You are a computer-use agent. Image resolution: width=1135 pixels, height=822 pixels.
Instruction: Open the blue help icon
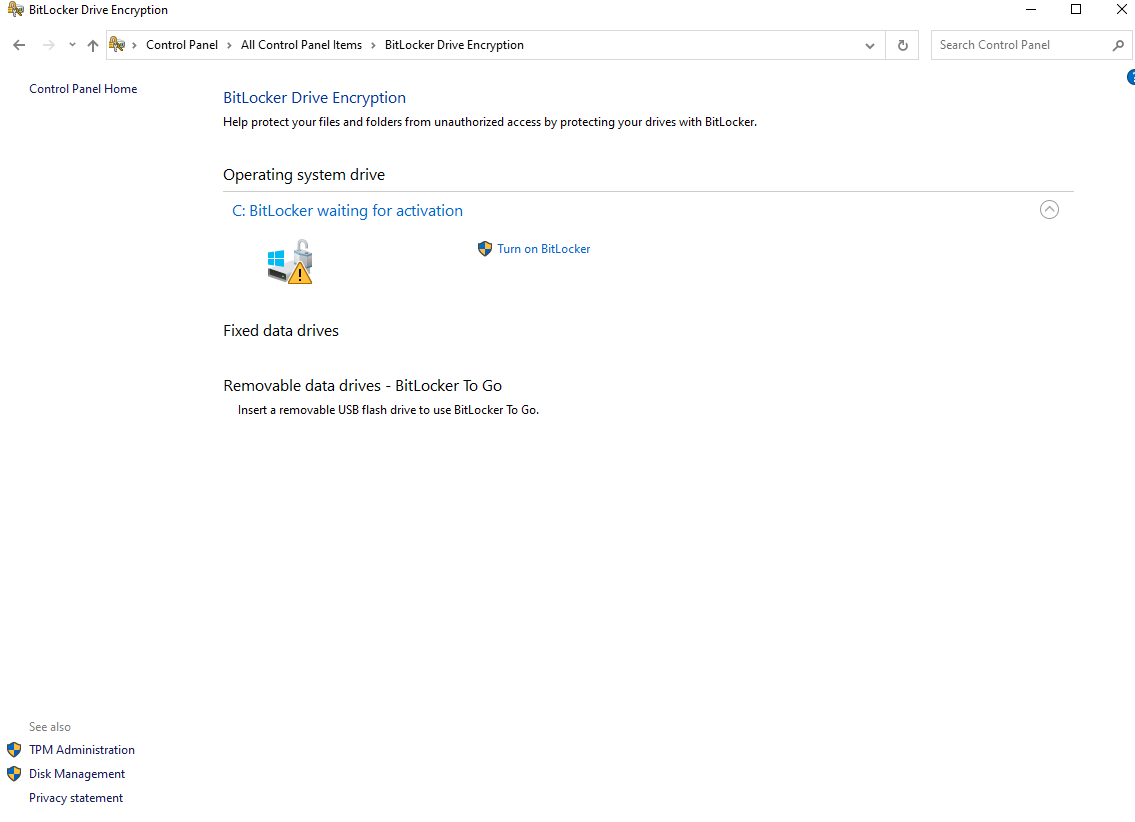pyautogui.click(x=1131, y=77)
